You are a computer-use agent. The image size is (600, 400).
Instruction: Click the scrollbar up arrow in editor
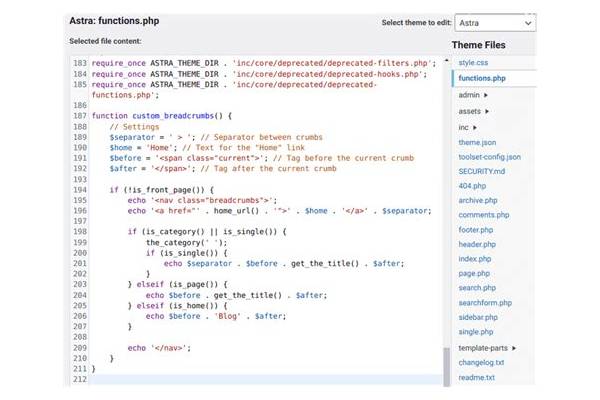tap(446, 60)
